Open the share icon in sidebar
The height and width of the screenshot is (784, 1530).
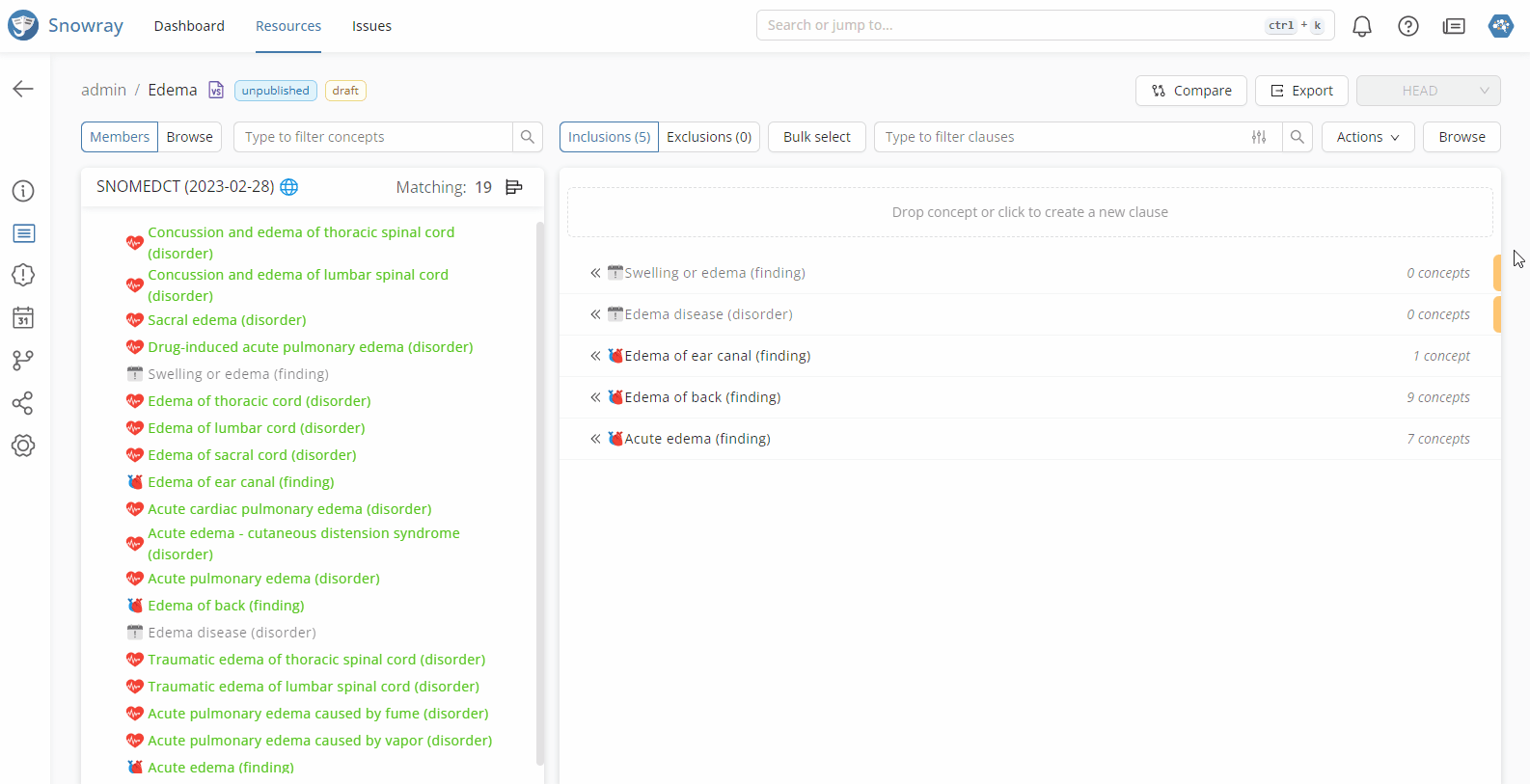[23, 403]
